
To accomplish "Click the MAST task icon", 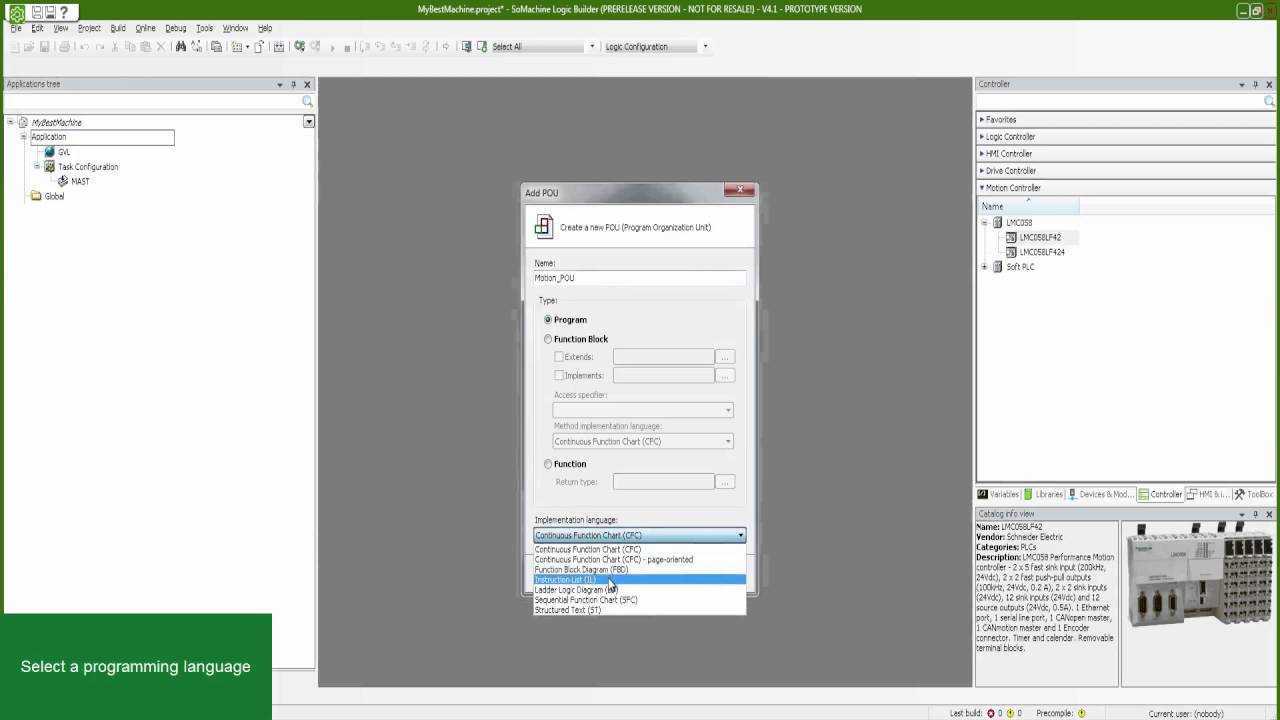I will (x=63, y=181).
